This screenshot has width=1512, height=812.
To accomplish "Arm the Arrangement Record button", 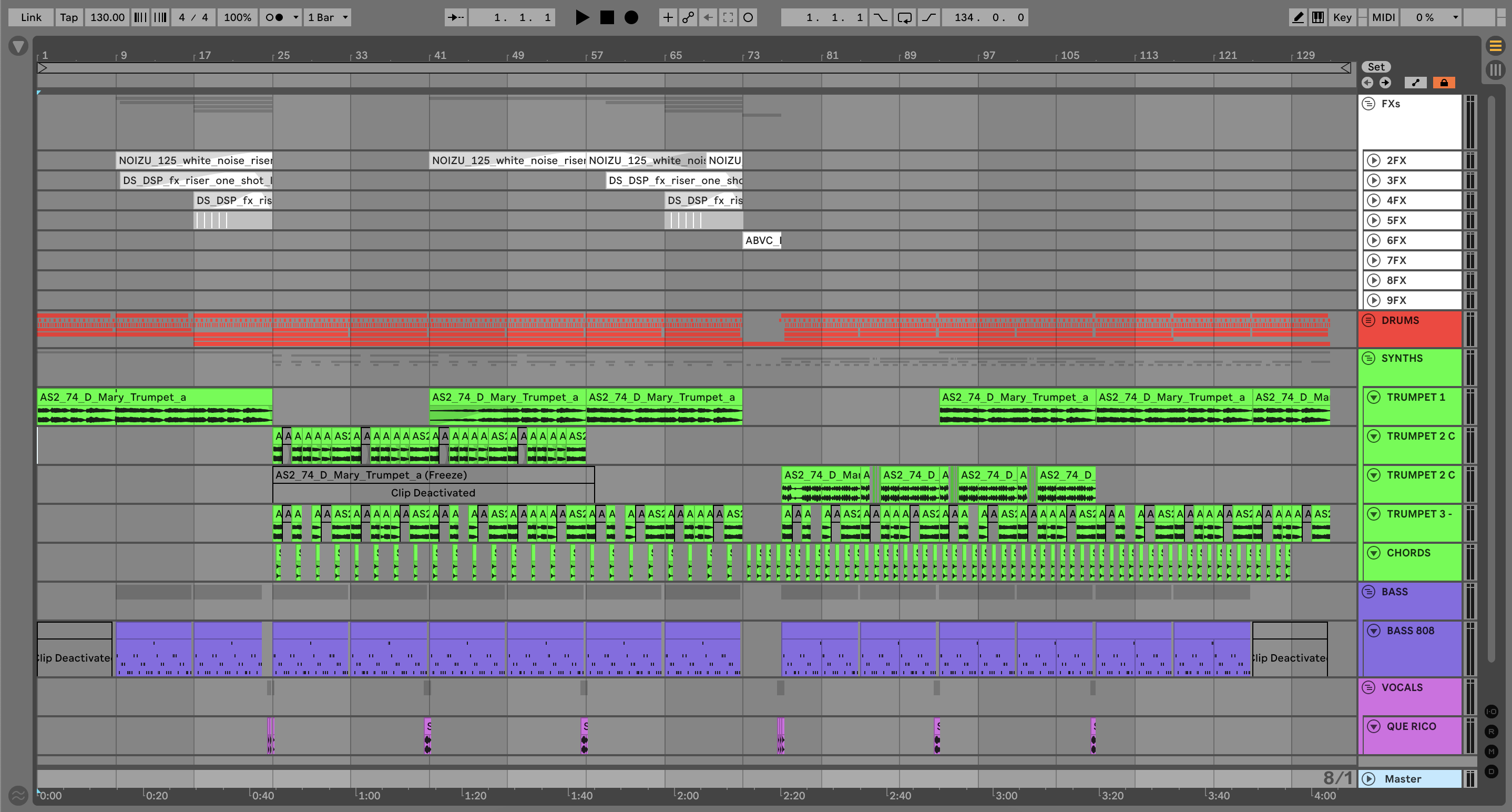I will (x=631, y=17).
